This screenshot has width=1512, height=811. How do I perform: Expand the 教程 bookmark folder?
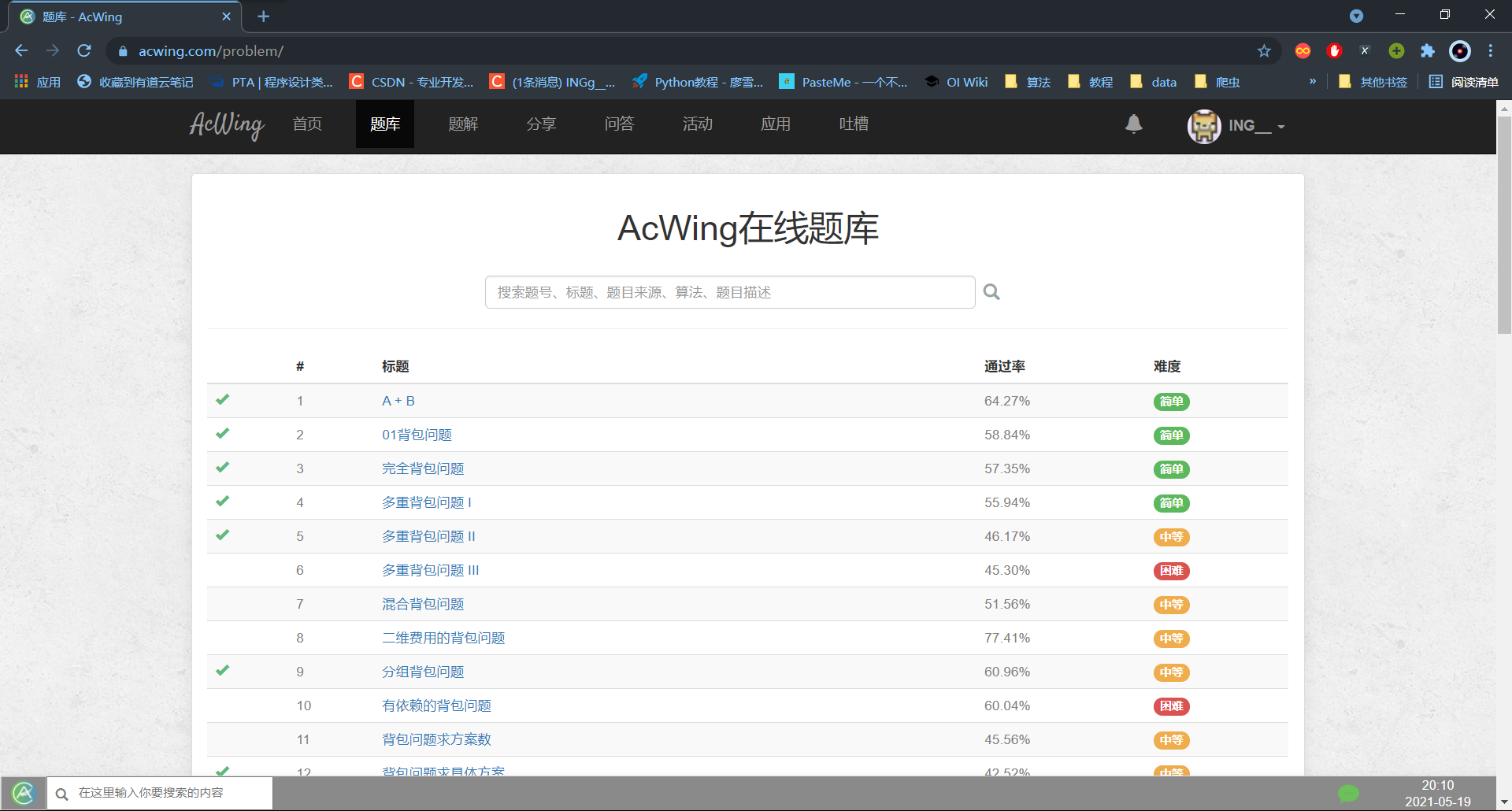(x=1090, y=82)
